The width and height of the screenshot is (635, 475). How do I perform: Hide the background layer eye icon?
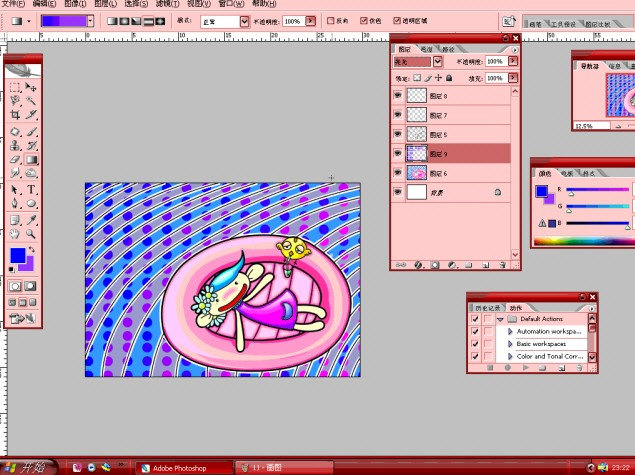pyautogui.click(x=398, y=192)
